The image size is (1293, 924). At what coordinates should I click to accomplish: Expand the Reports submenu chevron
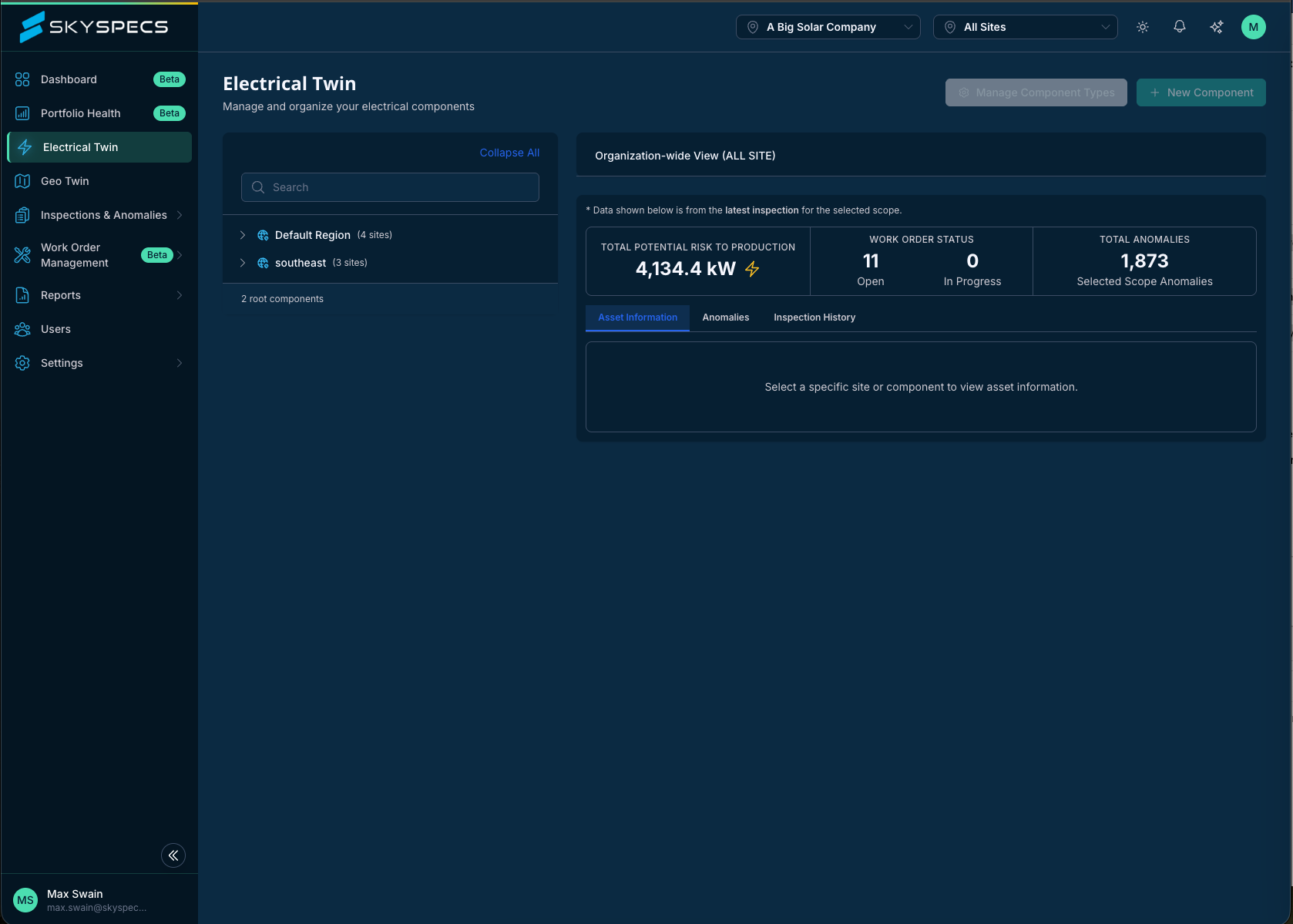point(180,295)
